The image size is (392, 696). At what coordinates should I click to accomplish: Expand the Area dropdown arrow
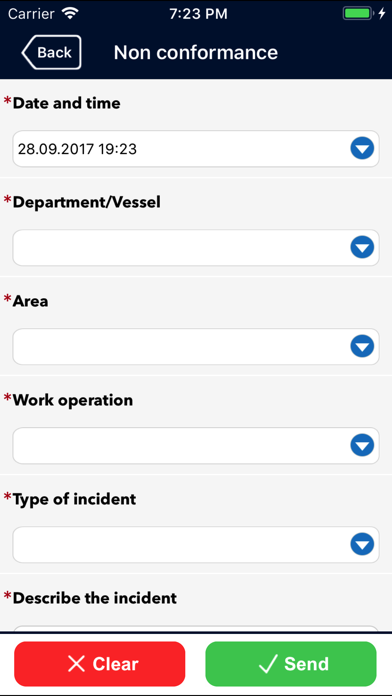coord(362,347)
